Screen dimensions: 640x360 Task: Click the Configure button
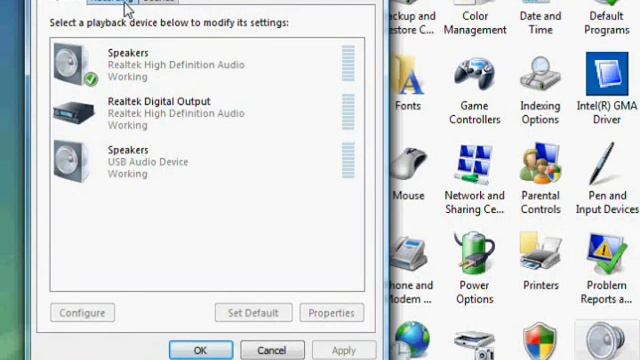82,313
